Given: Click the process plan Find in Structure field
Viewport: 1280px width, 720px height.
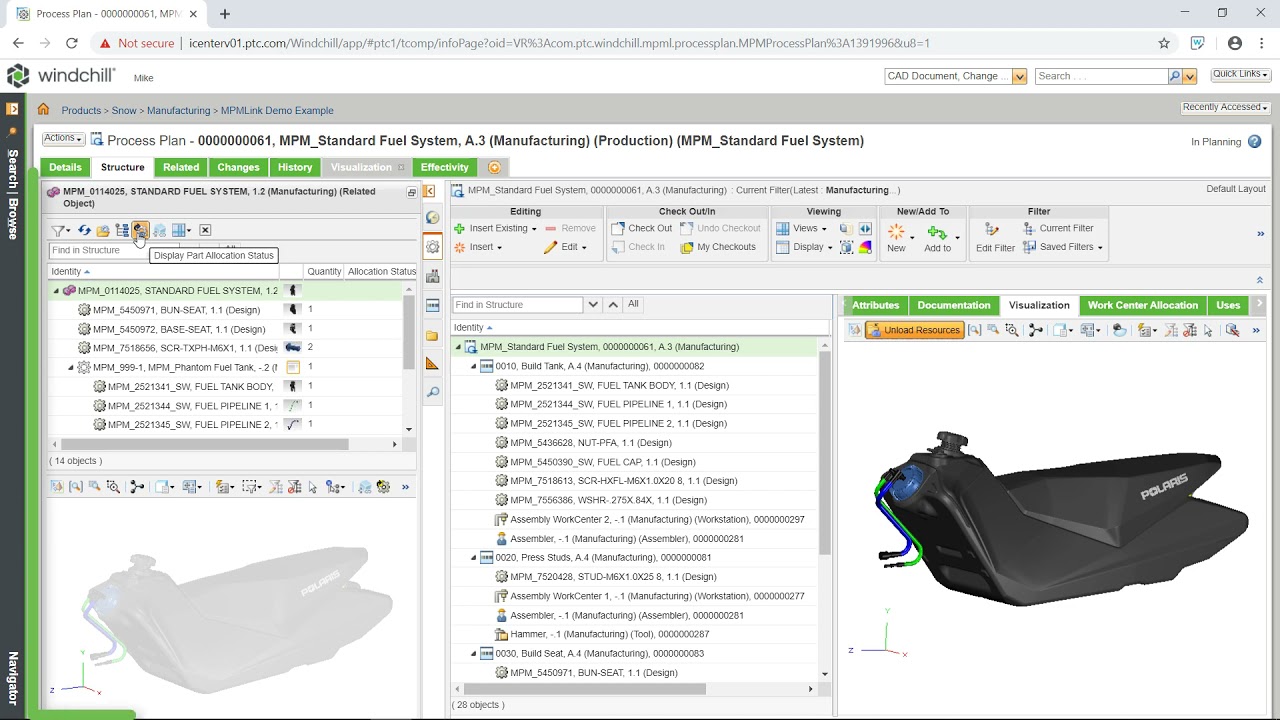Looking at the screenshot, I should [518, 305].
